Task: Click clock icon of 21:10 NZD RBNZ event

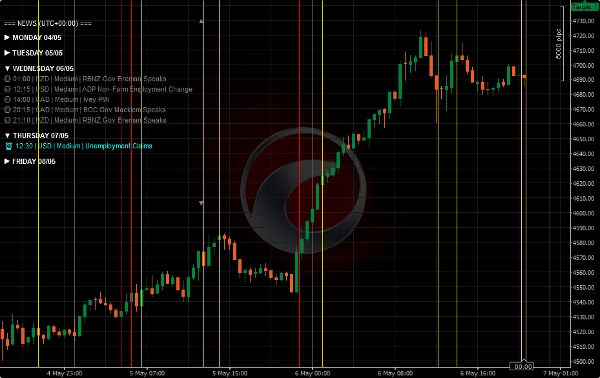Action: [7, 120]
